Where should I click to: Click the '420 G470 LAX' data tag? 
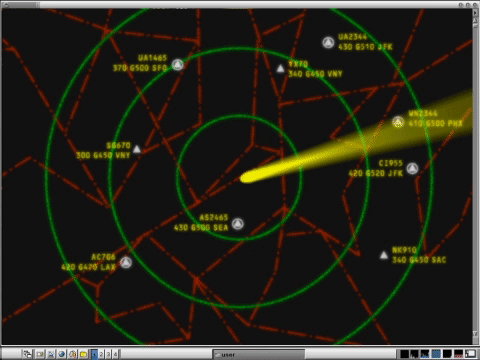point(88,267)
